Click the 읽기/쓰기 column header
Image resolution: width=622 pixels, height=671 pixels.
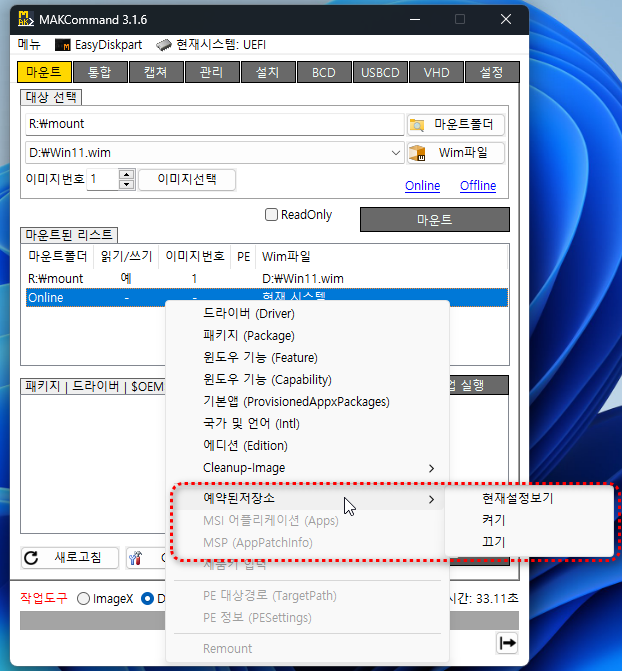coord(126,256)
